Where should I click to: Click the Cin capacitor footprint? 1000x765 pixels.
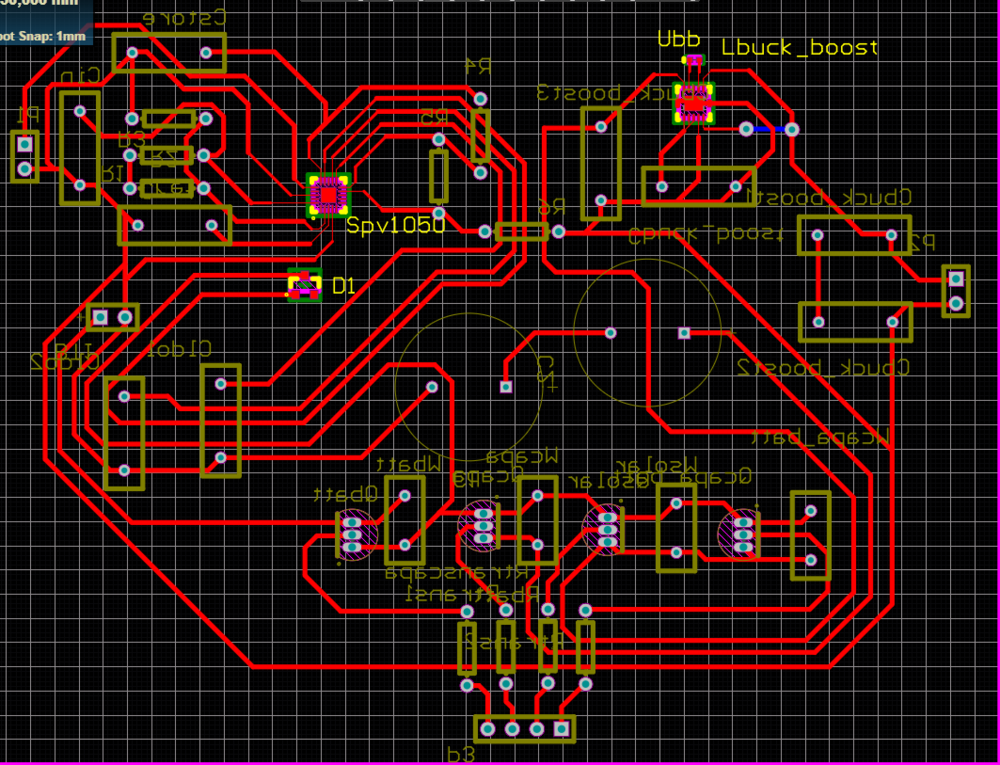pos(79,147)
